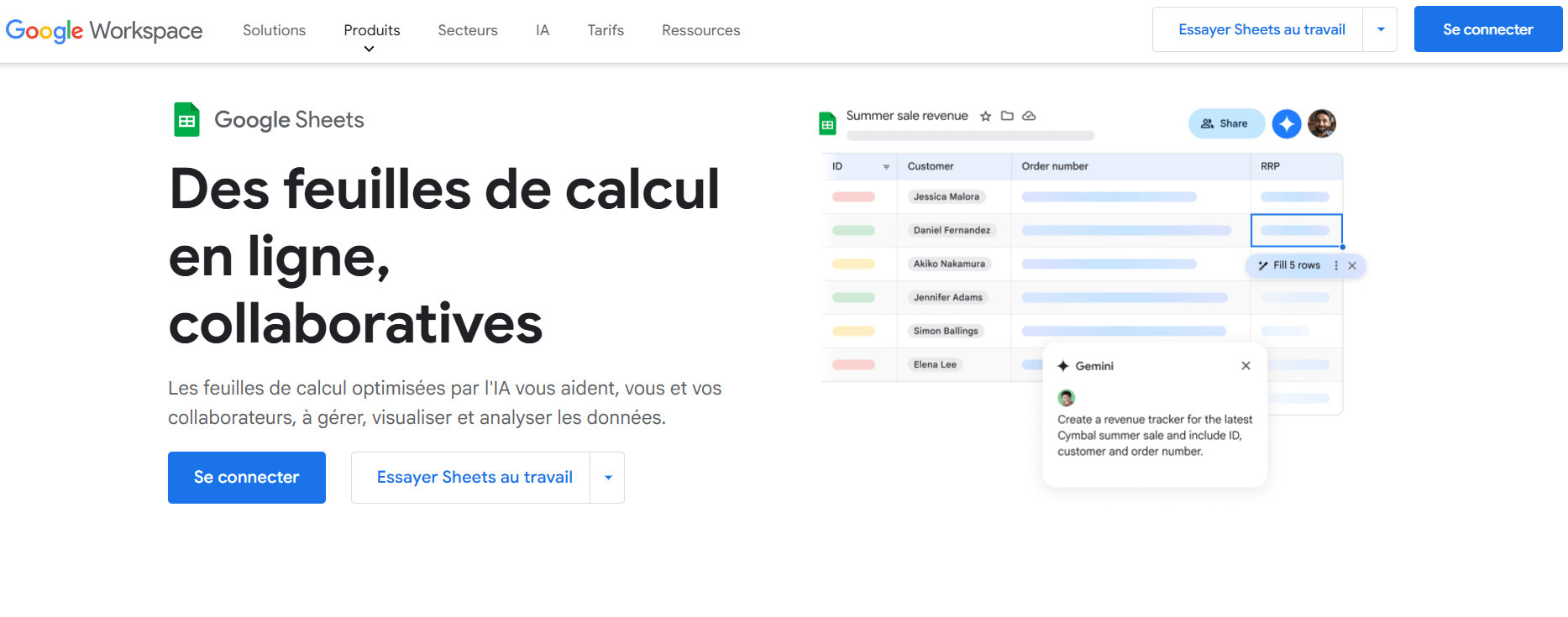Close the Gemini panel
Screen dimensions: 1568x617
click(x=1246, y=365)
